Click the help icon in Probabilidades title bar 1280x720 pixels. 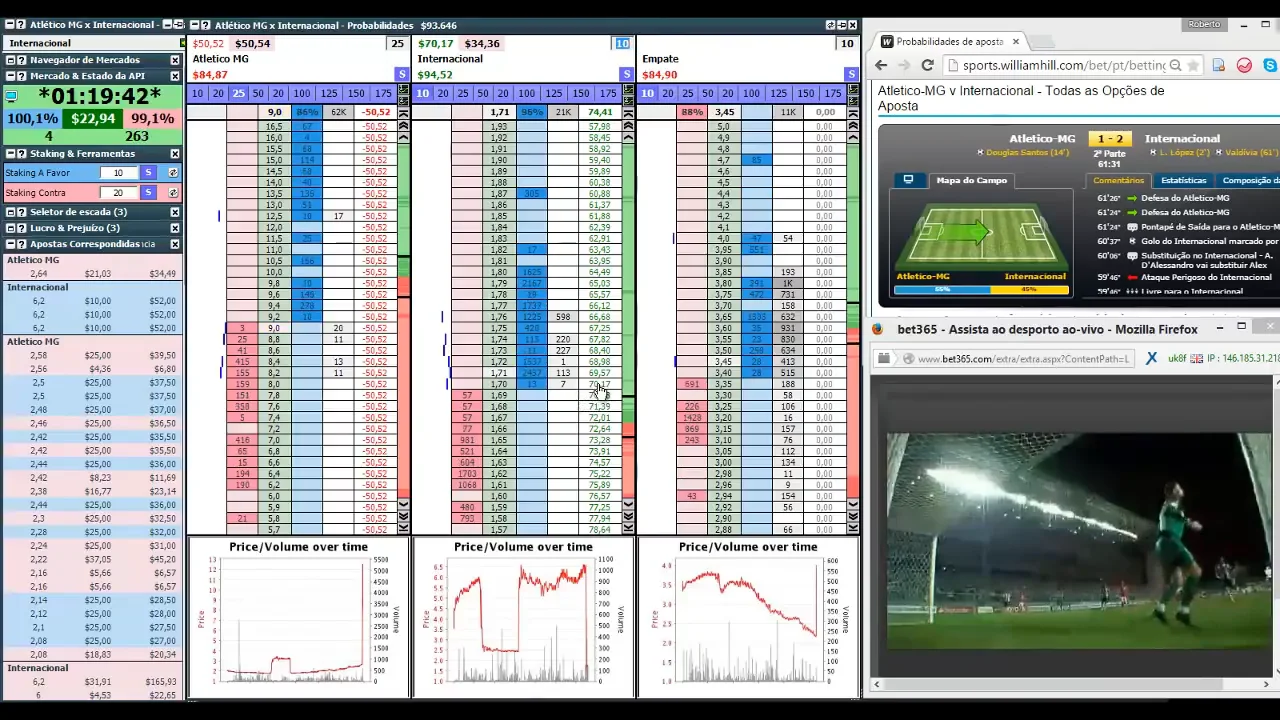[x=205, y=25]
